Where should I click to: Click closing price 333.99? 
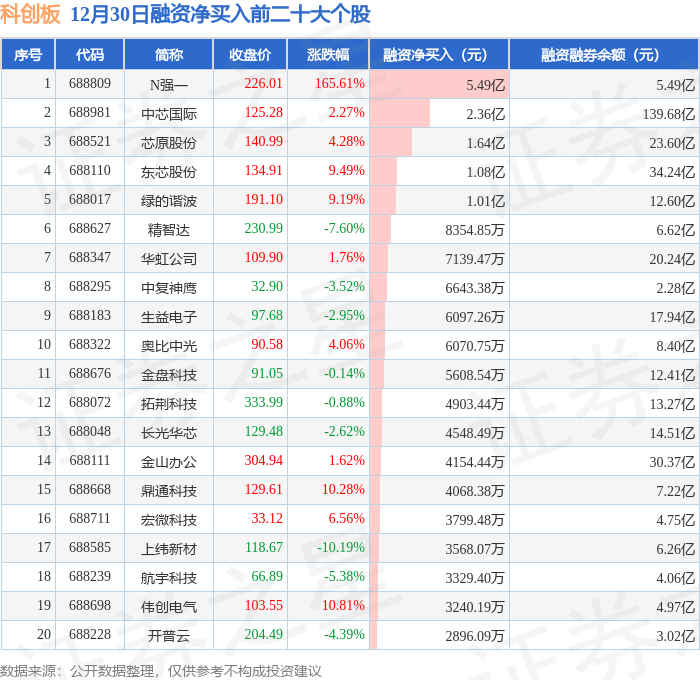tap(263, 403)
